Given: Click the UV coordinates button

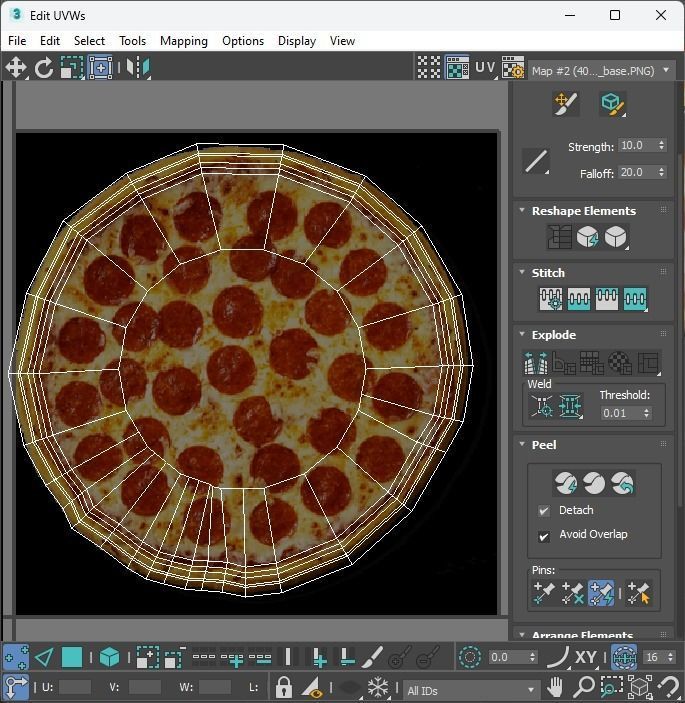Looking at the screenshot, I should click(x=486, y=68).
